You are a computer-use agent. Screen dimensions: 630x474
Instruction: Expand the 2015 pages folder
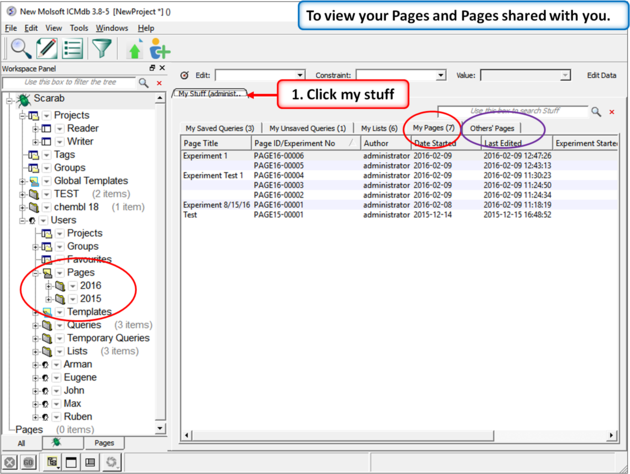click(x=49, y=299)
